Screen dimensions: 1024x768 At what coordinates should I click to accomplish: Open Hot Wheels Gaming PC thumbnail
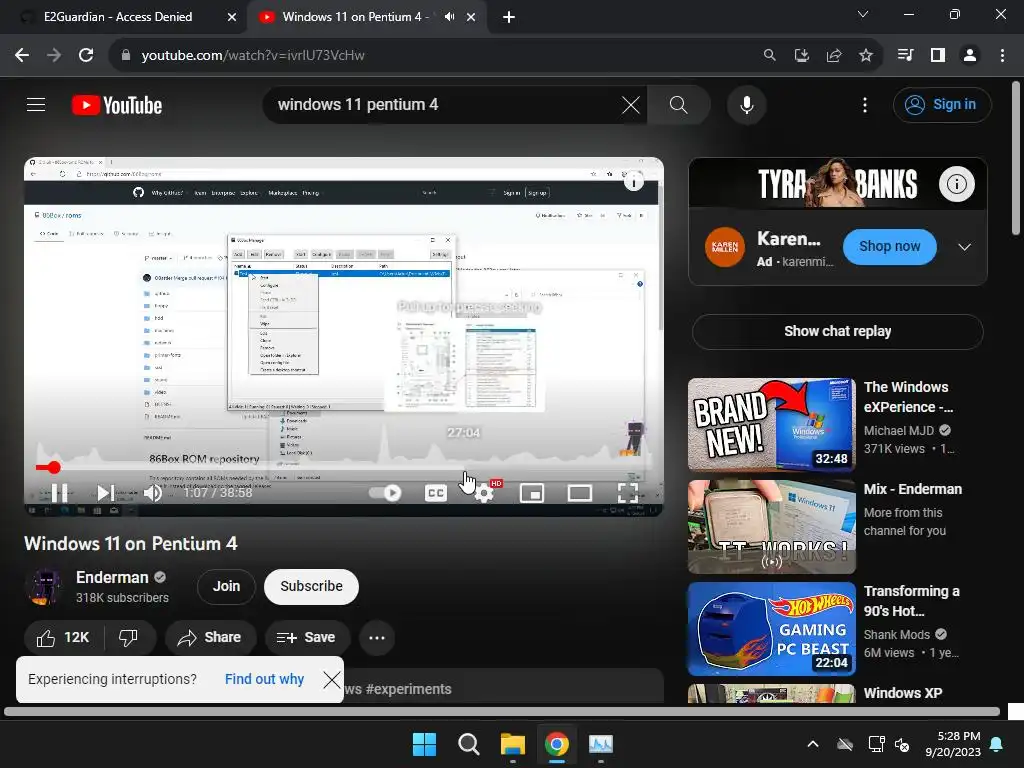coord(771,628)
